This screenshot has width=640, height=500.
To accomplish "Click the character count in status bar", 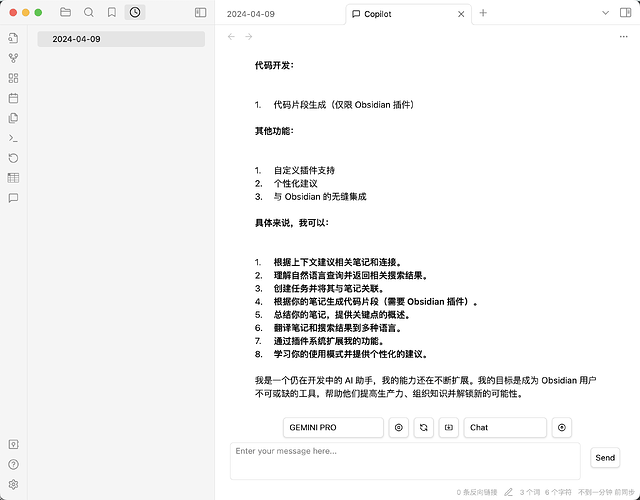I will 558,492.
